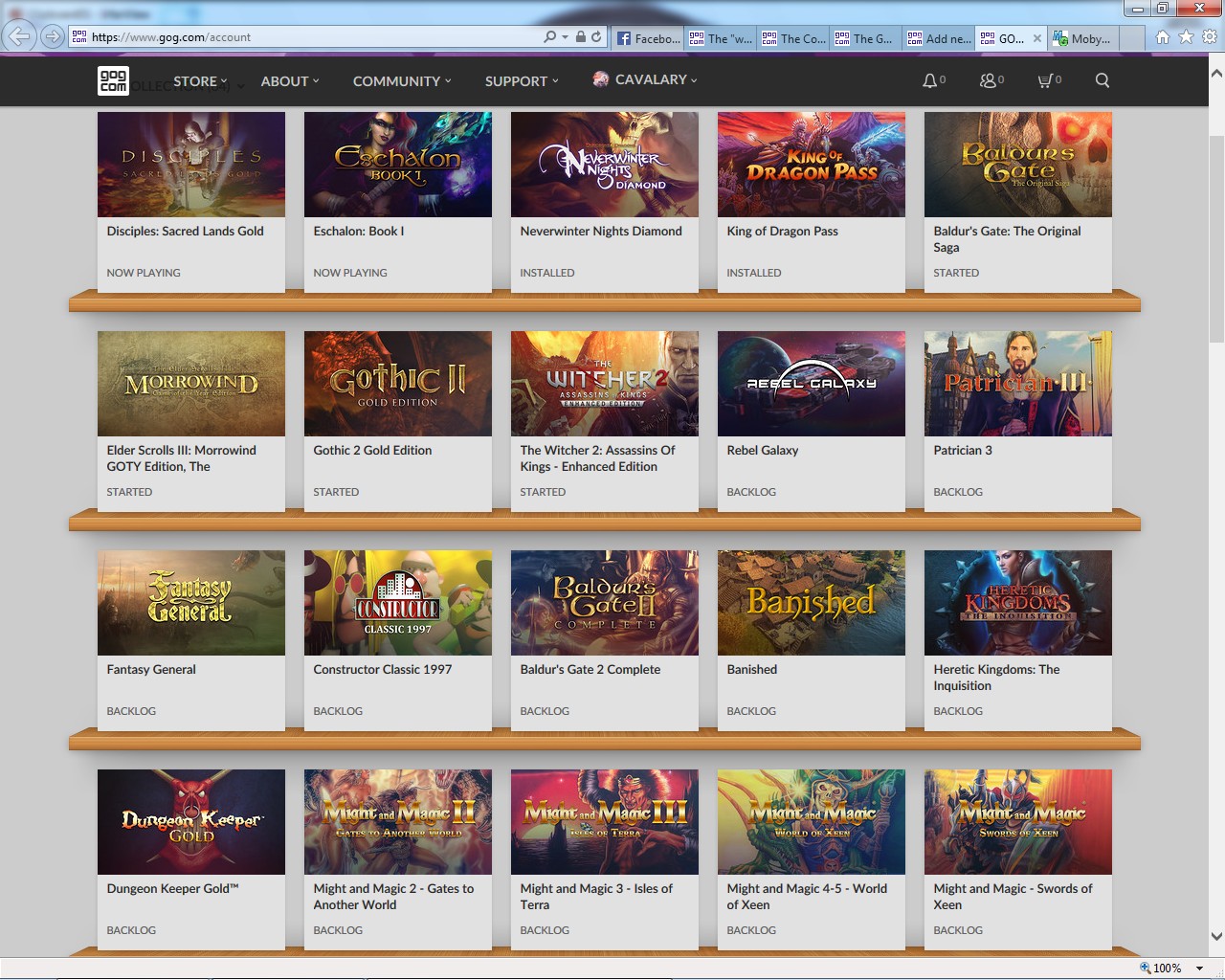
Task: Open Fantasy General cover
Action: [x=191, y=603]
